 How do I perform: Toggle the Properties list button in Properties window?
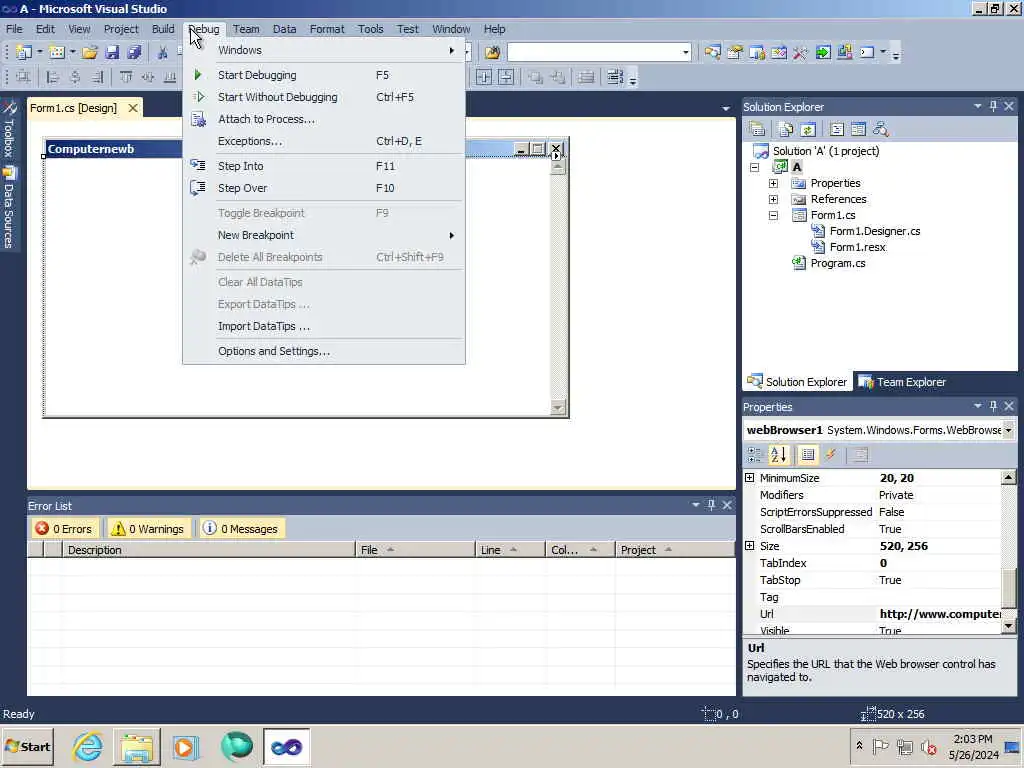[808, 455]
